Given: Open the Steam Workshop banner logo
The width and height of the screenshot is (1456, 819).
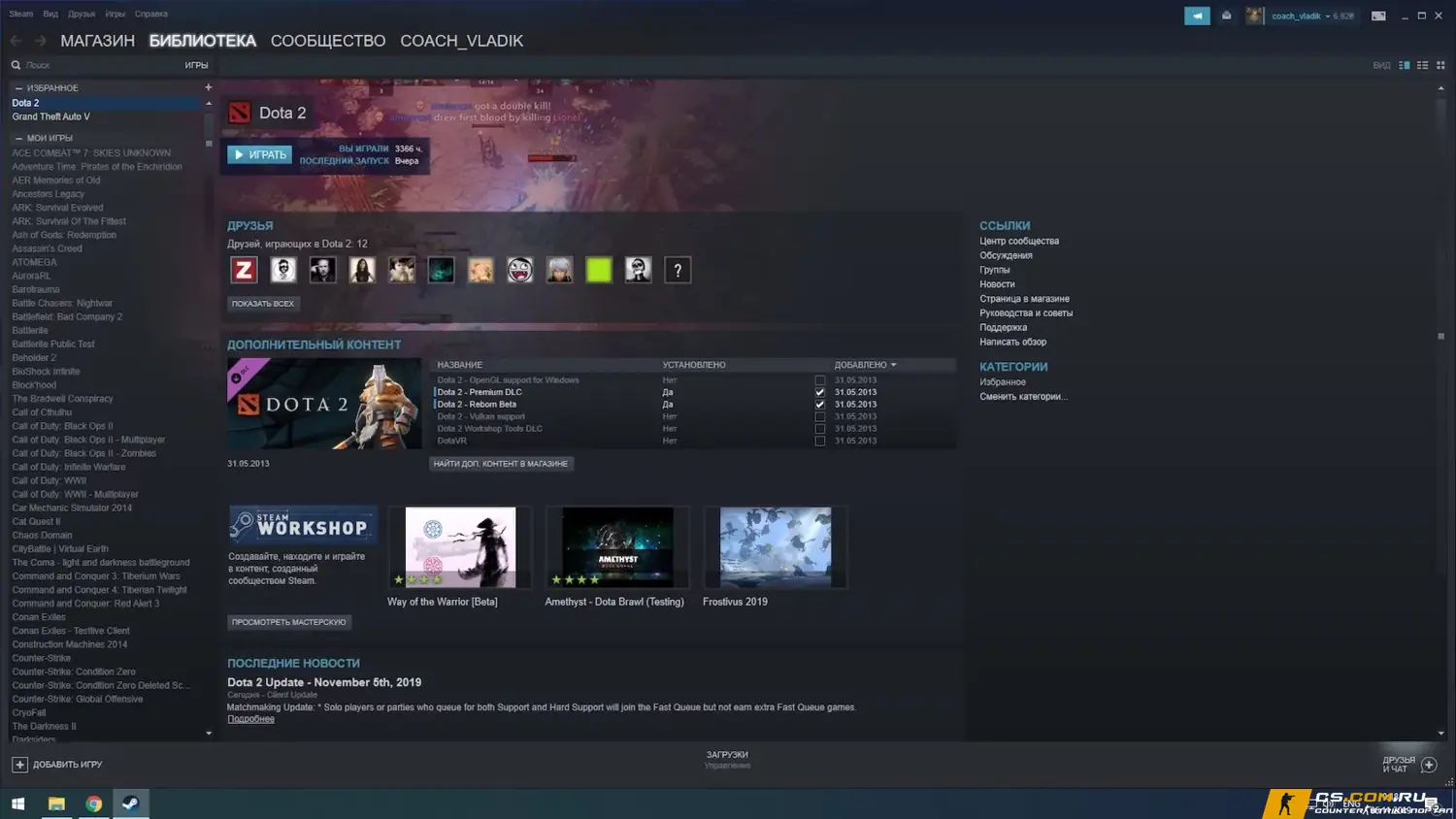Looking at the screenshot, I should pyautogui.click(x=303, y=525).
